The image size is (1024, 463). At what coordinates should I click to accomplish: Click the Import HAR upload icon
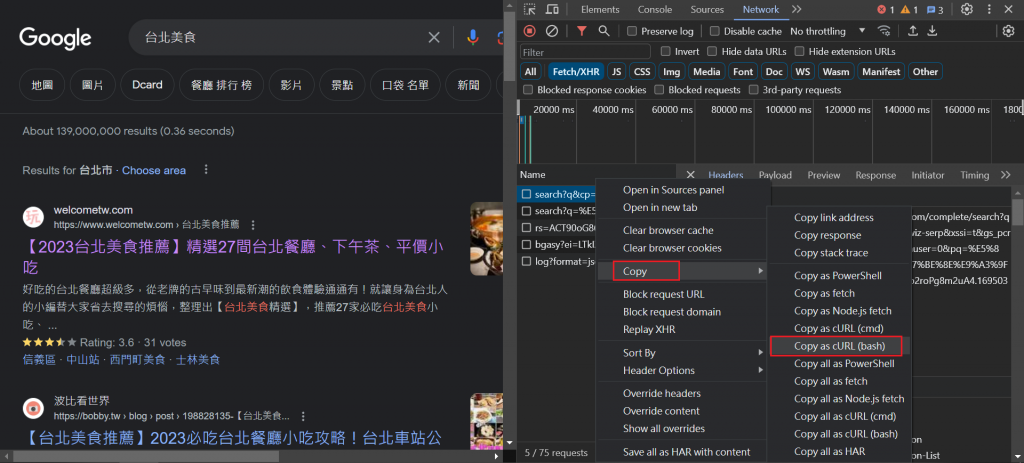pyautogui.click(x=913, y=31)
